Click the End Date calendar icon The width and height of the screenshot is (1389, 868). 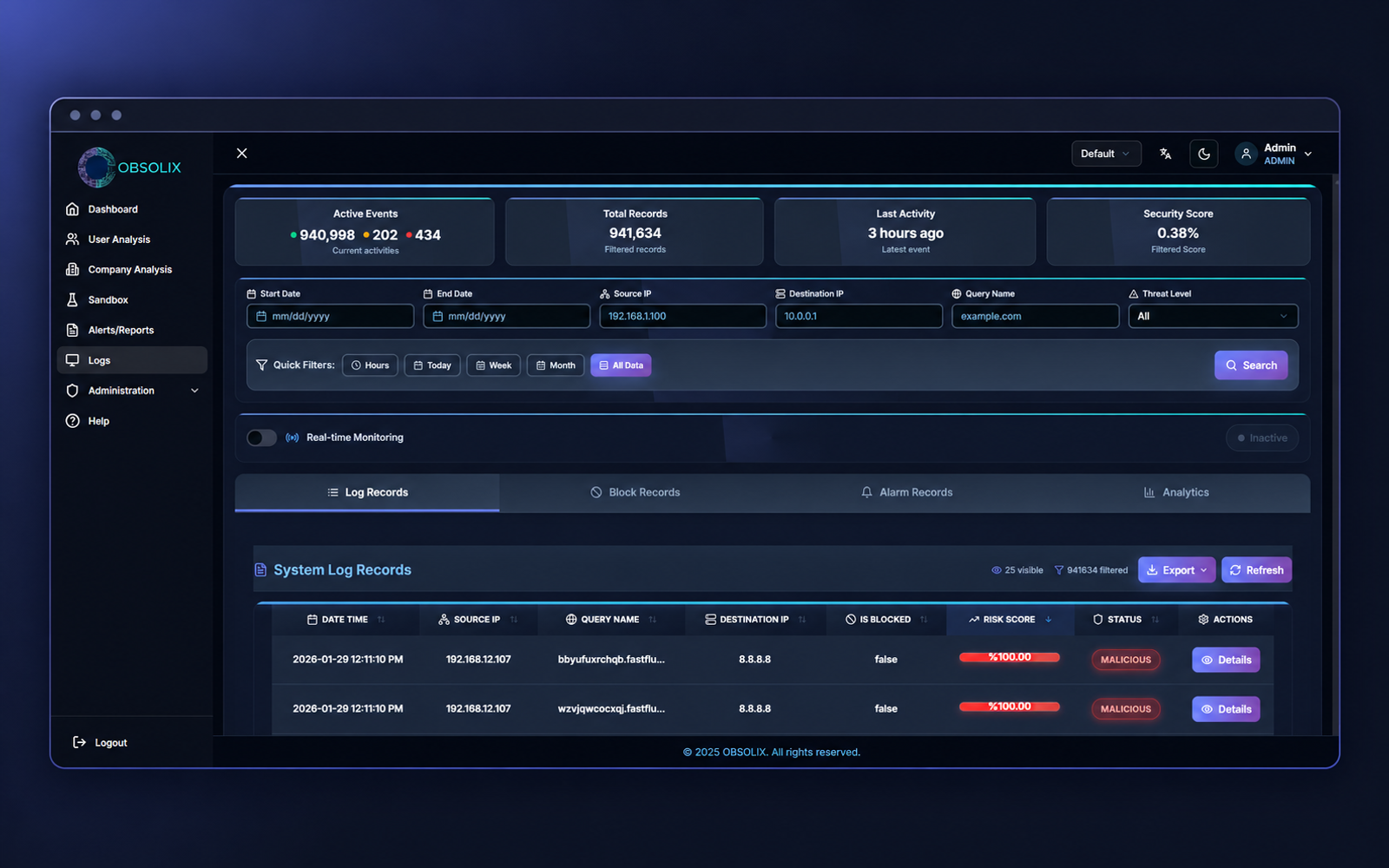[x=438, y=316]
